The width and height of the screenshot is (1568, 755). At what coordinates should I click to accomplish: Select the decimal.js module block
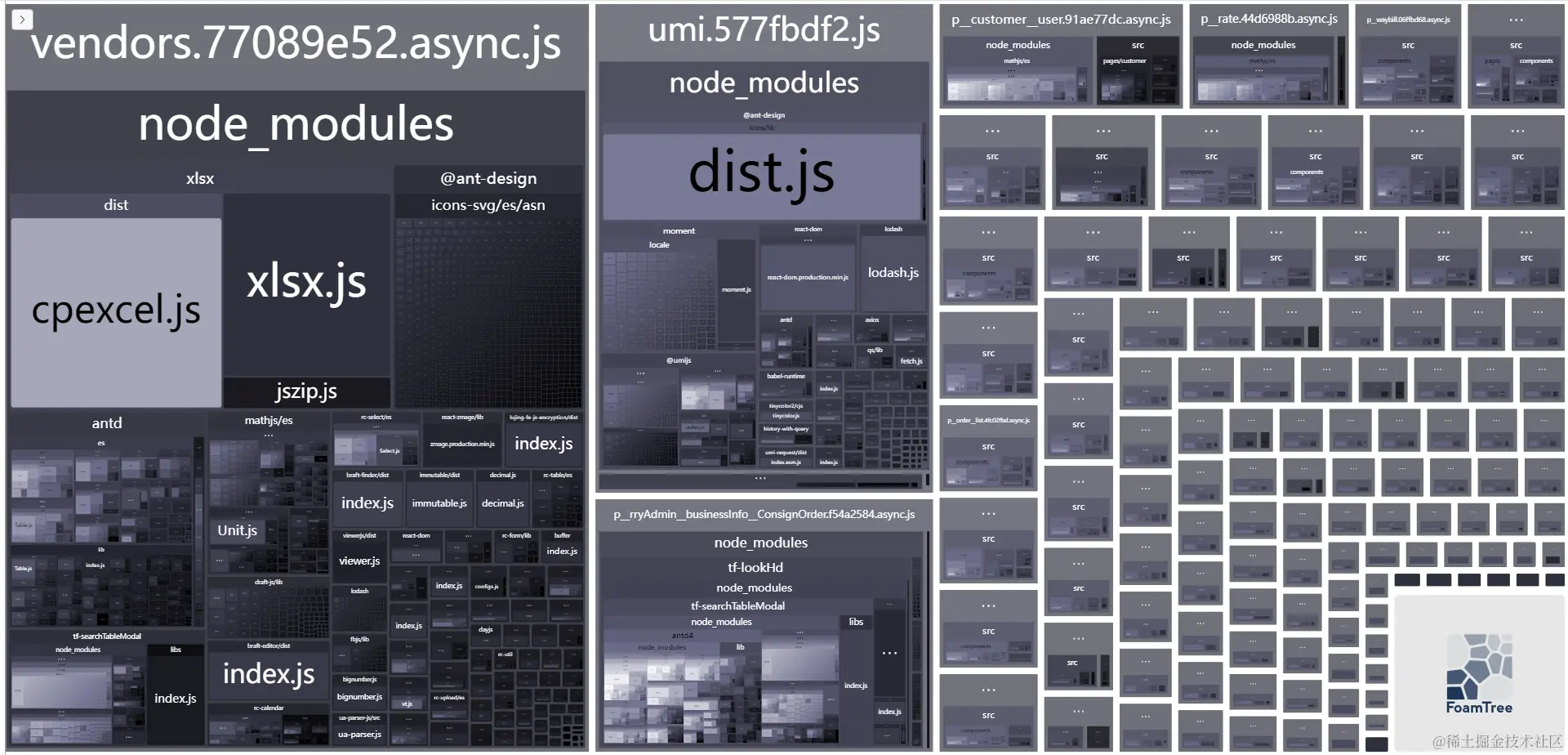point(503,503)
